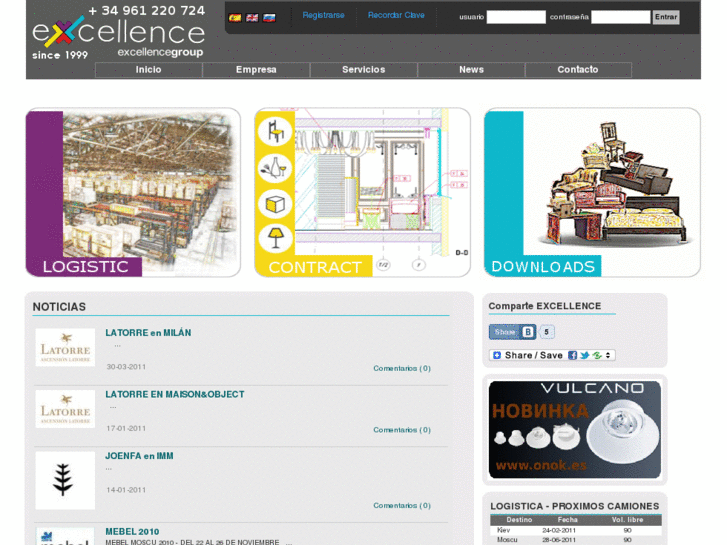Viewport: 727px width, 545px height.
Task: Click the Fecha column header
Action: (x=568, y=520)
